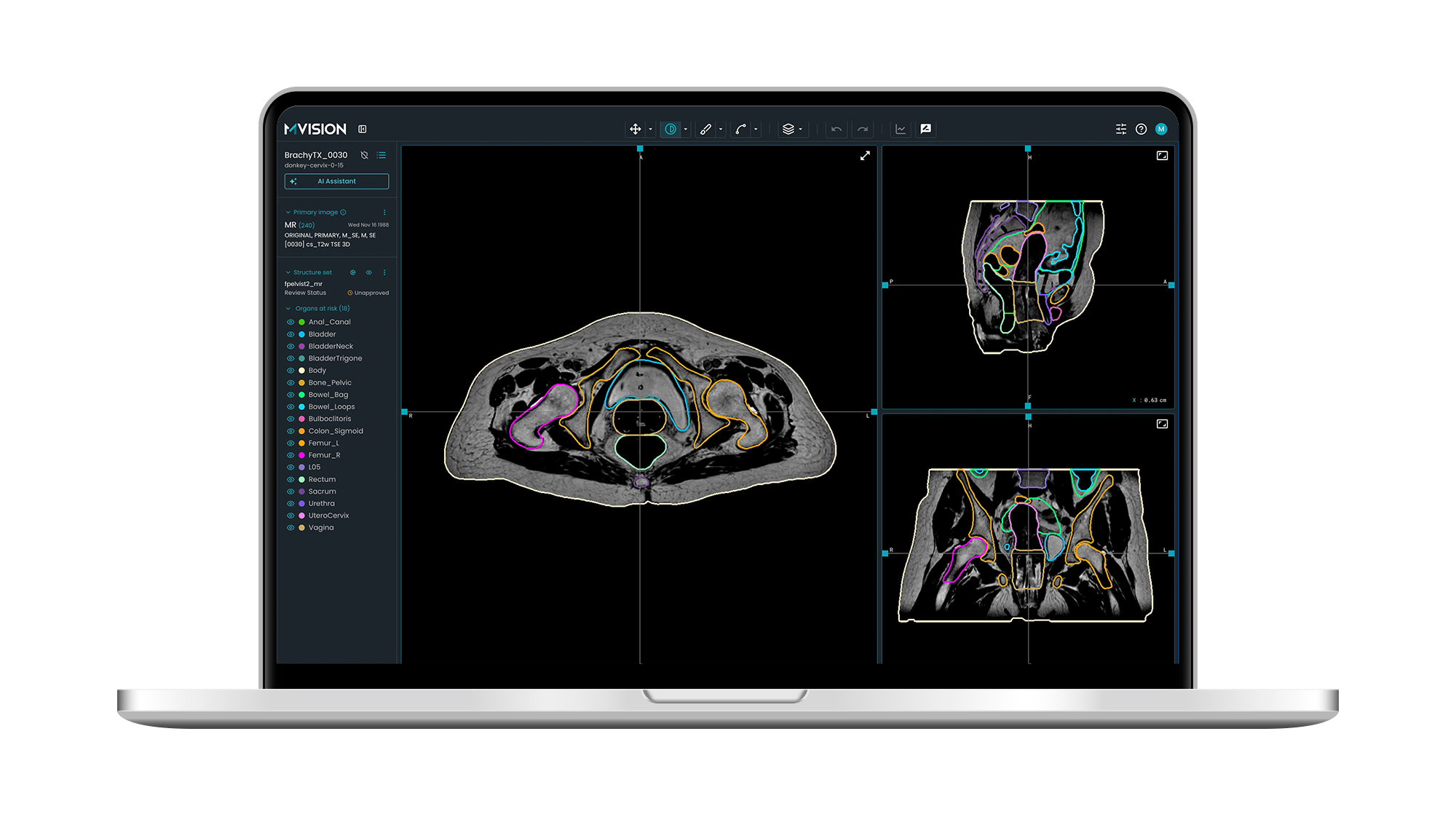Image resolution: width=1456 pixels, height=817 pixels.
Task: Open the layers tool dropdown arrow
Action: (800, 130)
